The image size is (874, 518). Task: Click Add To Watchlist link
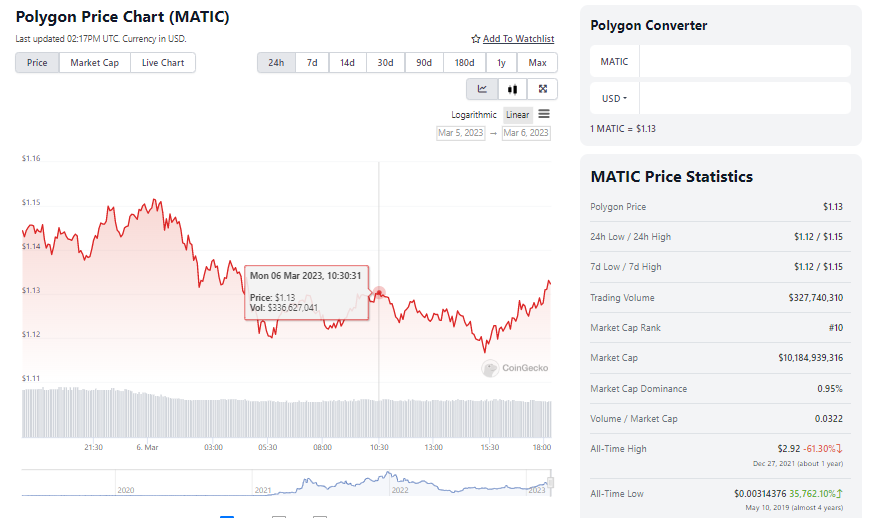518,38
